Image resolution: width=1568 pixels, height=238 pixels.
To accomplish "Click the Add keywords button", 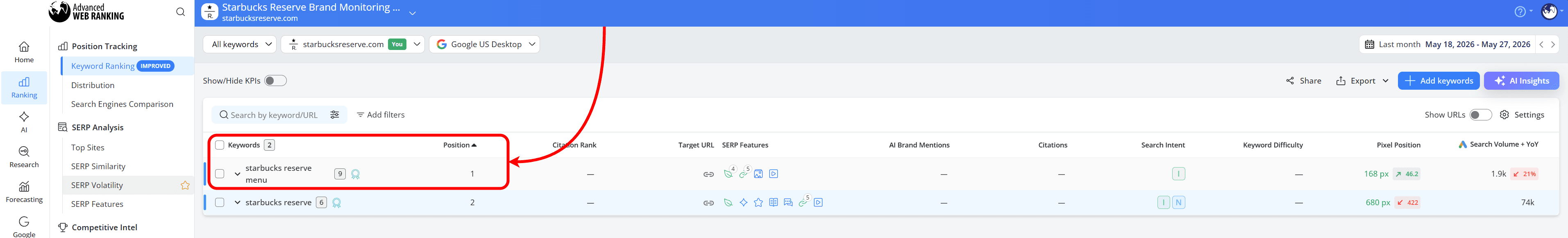I will tap(1439, 81).
